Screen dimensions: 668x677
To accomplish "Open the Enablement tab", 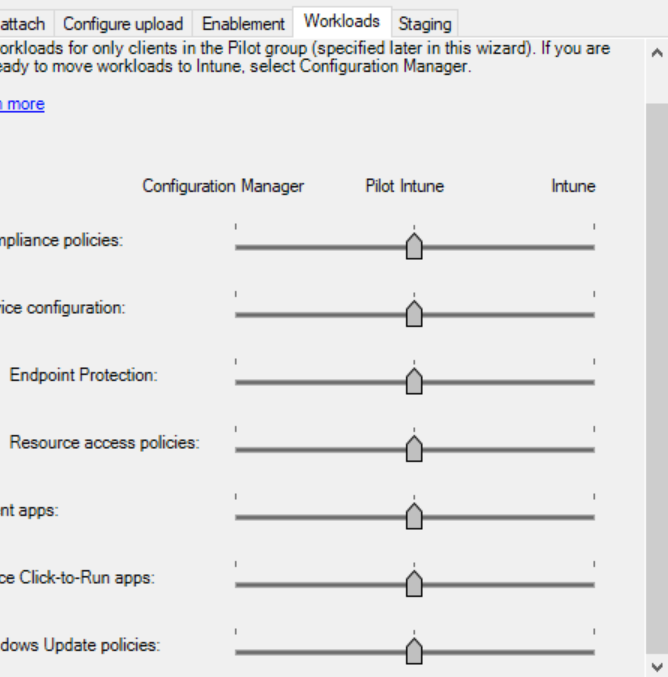I will 243,24.
